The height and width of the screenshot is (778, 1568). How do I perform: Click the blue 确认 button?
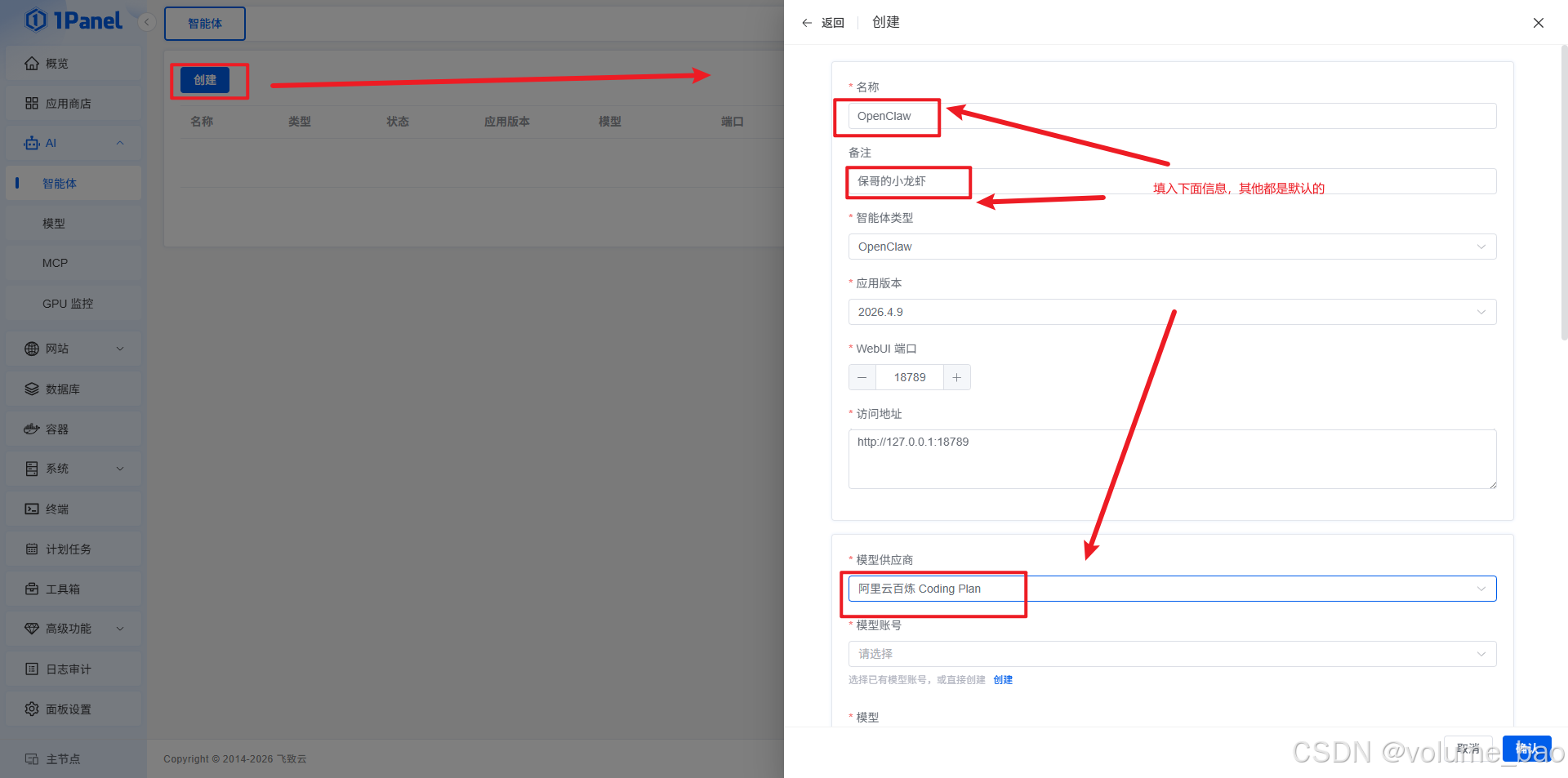click(1526, 748)
